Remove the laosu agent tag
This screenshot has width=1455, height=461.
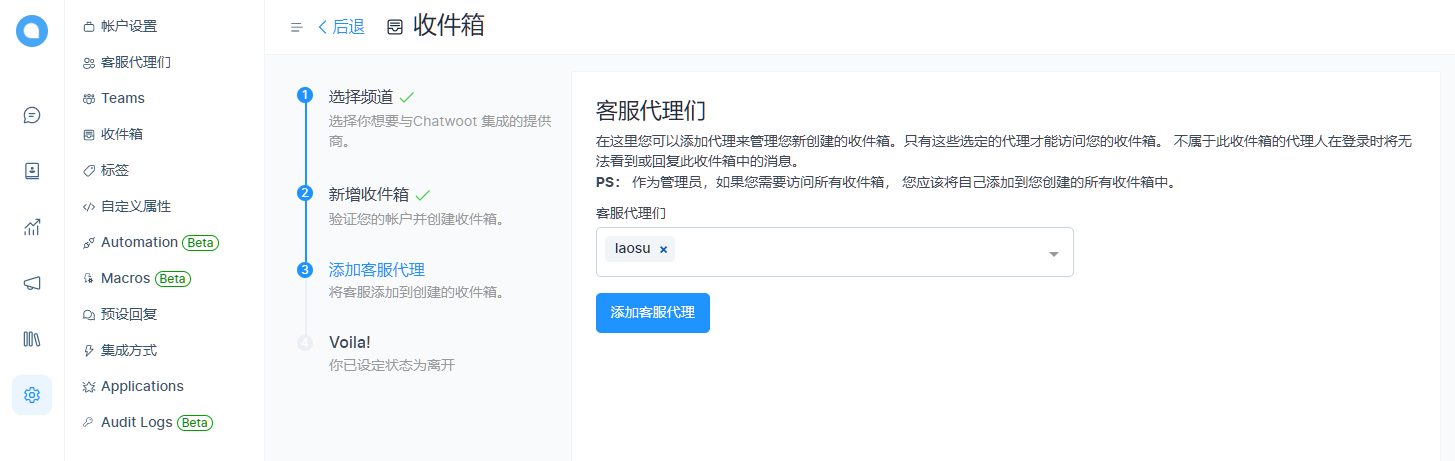coord(663,250)
